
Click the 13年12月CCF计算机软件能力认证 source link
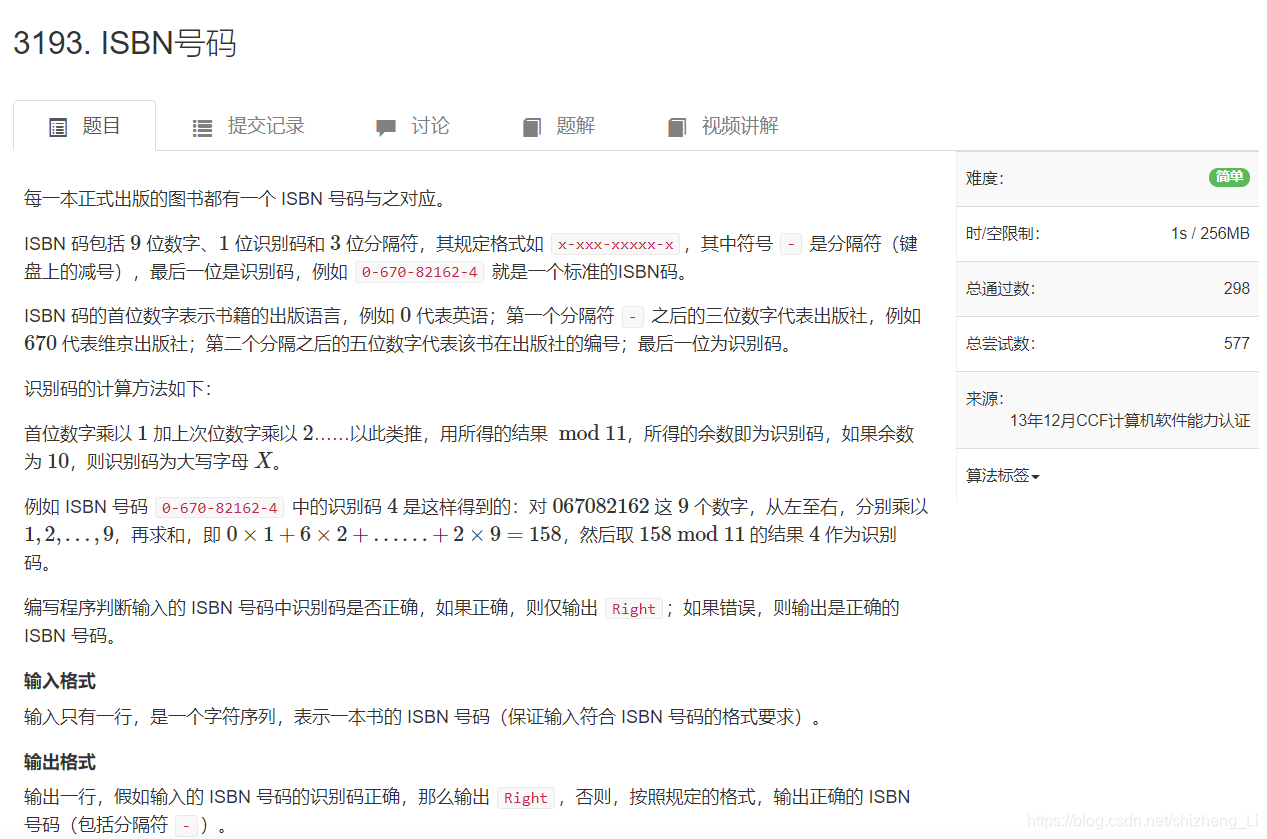click(1130, 420)
